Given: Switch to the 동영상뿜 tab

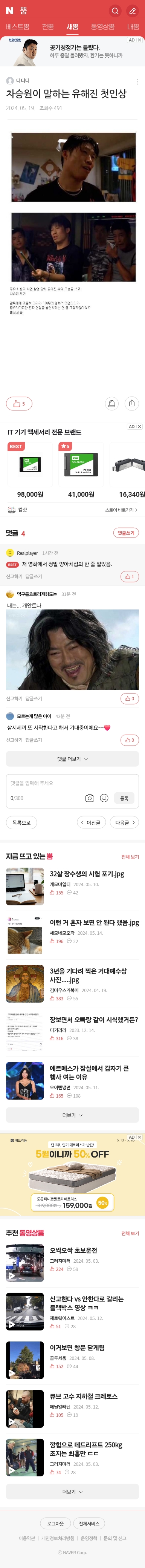Looking at the screenshot, I should [102, 27].
